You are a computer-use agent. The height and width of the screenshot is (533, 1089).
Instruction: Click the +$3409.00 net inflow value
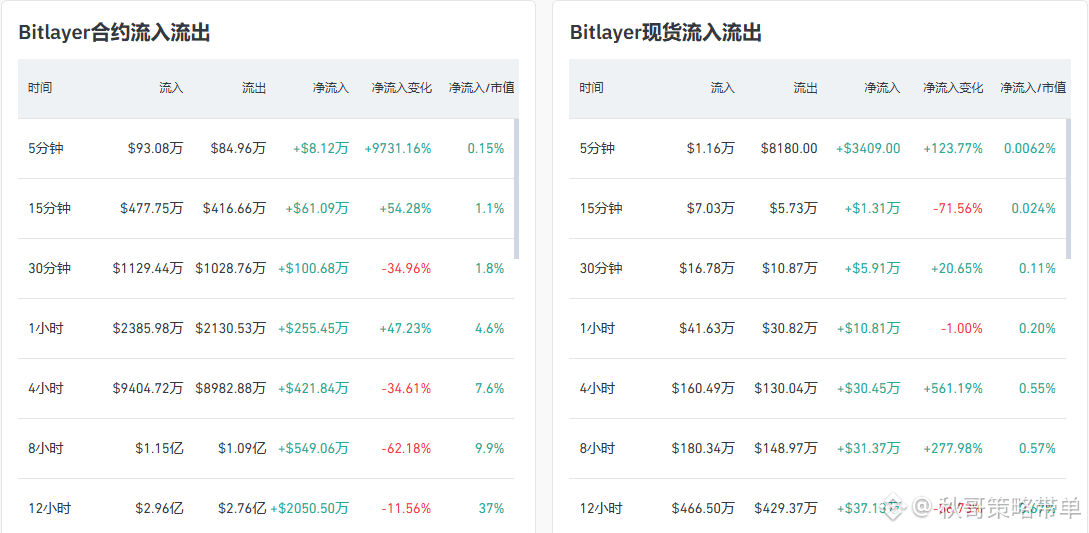[x=868, y=149]
